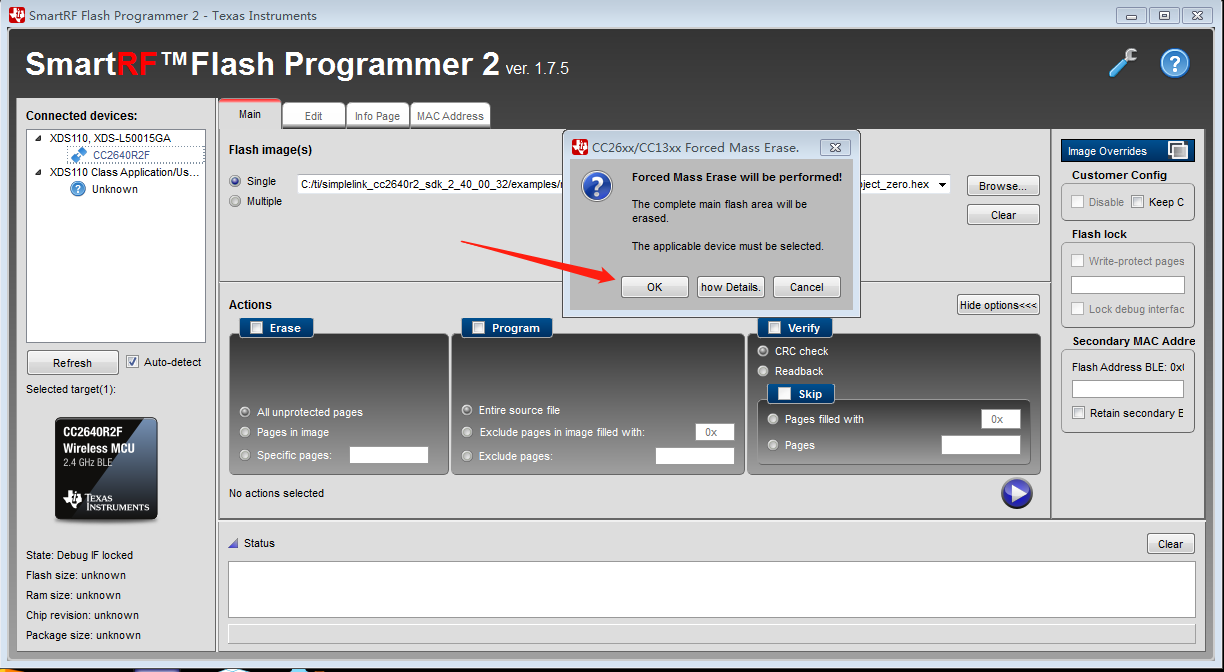Enable the Skip checkbox

[784, 394]
